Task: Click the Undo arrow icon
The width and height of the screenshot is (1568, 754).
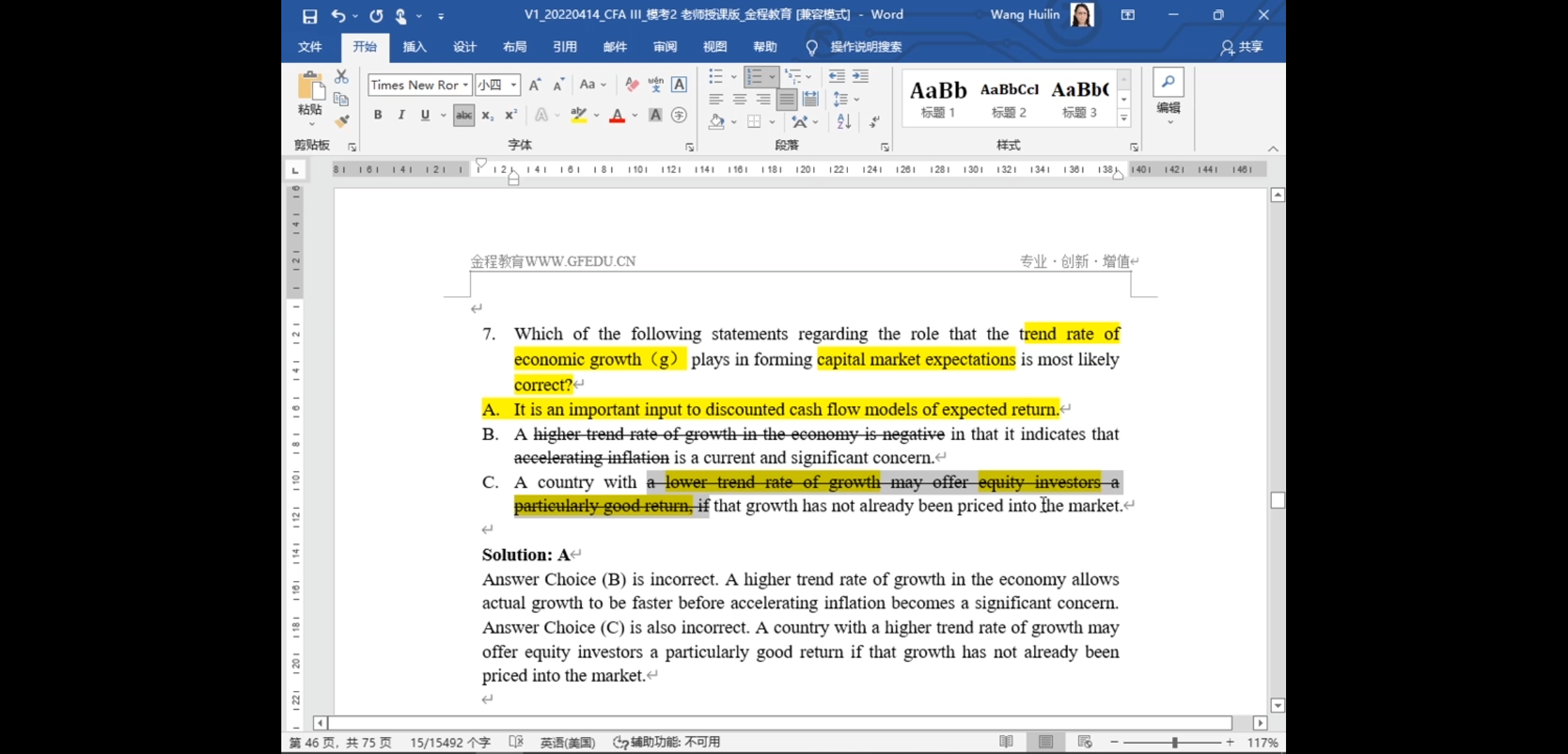Action: 338,15
